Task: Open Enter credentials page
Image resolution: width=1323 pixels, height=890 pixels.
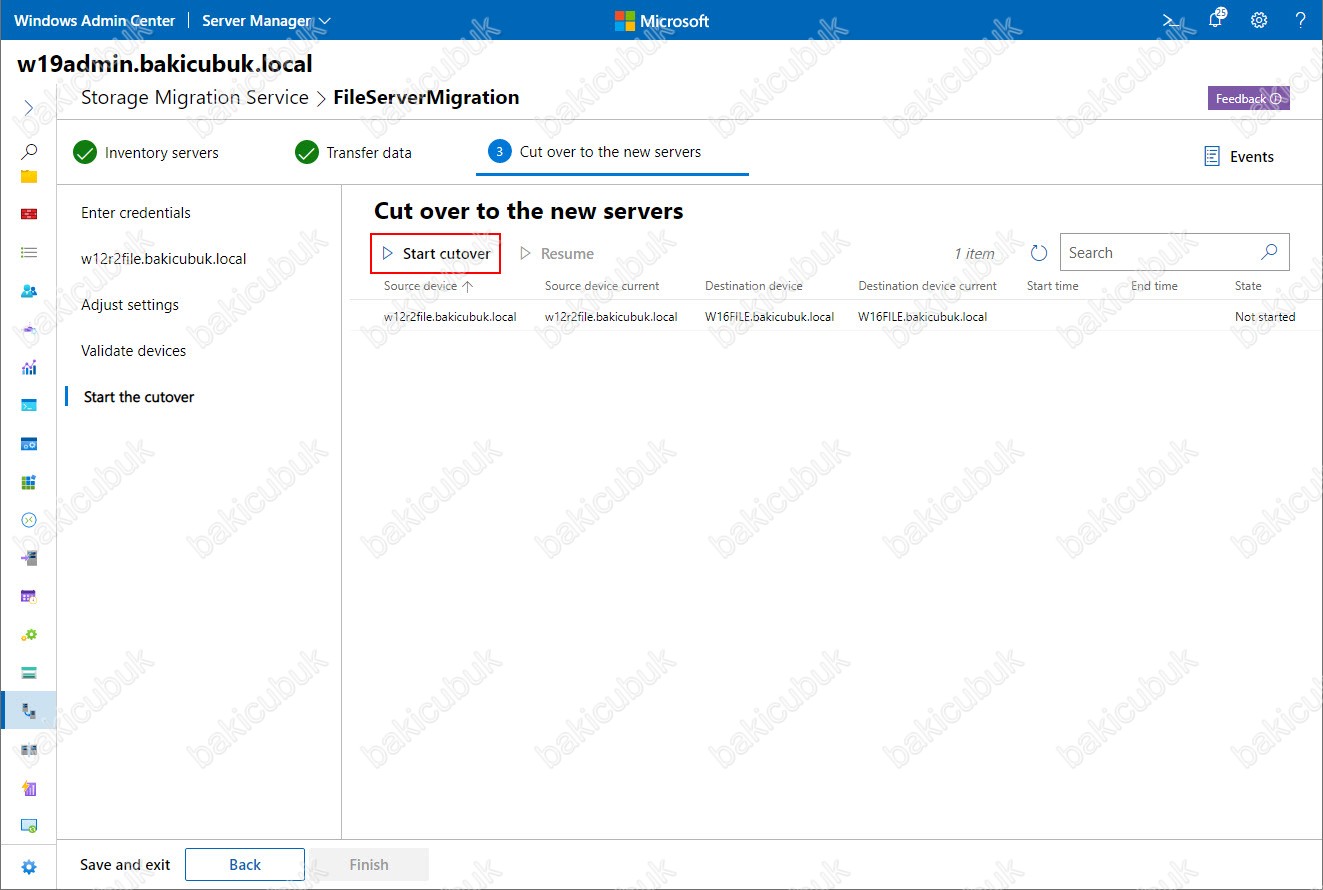Action: 136,213
